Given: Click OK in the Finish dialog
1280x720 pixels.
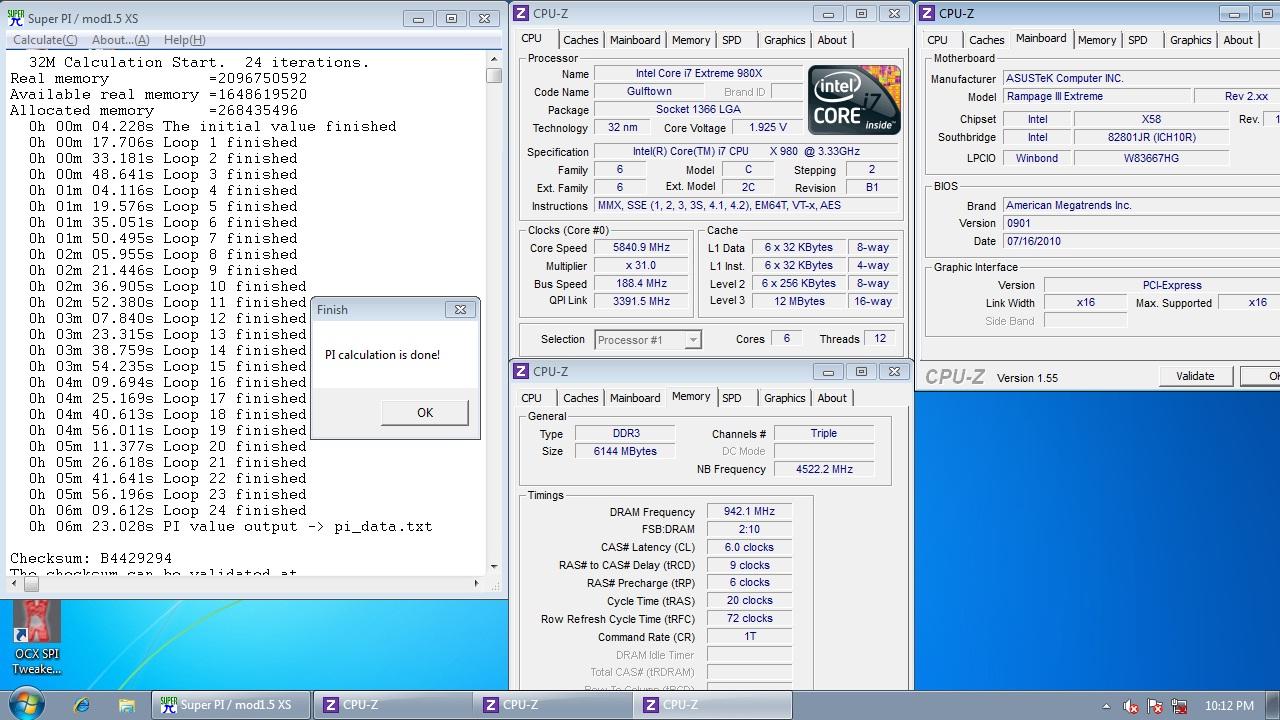Looking at the screenshot, I should [x=425, y=413].
